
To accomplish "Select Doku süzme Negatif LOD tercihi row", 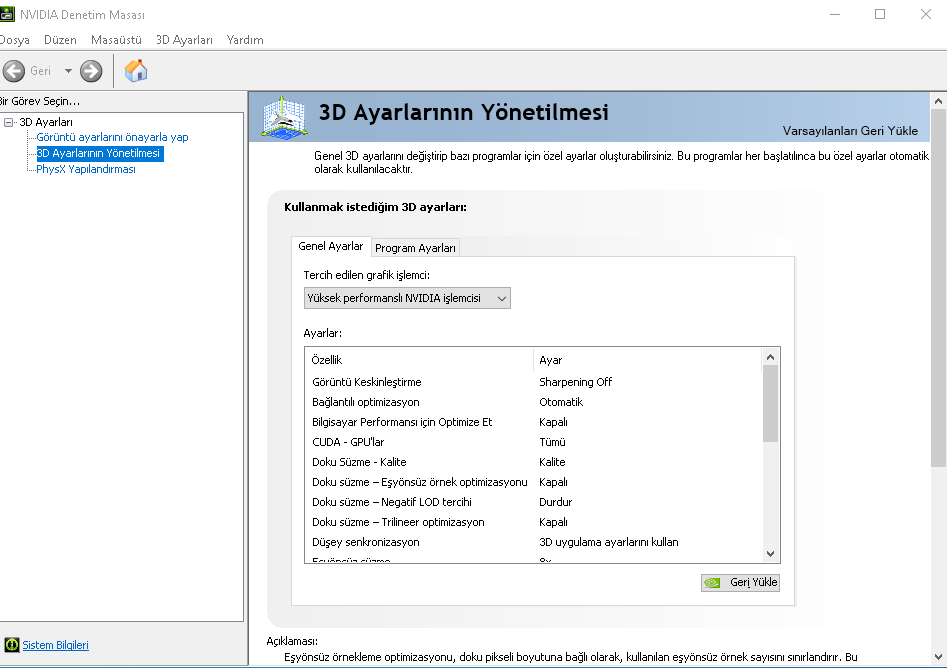I will (534, 502).
